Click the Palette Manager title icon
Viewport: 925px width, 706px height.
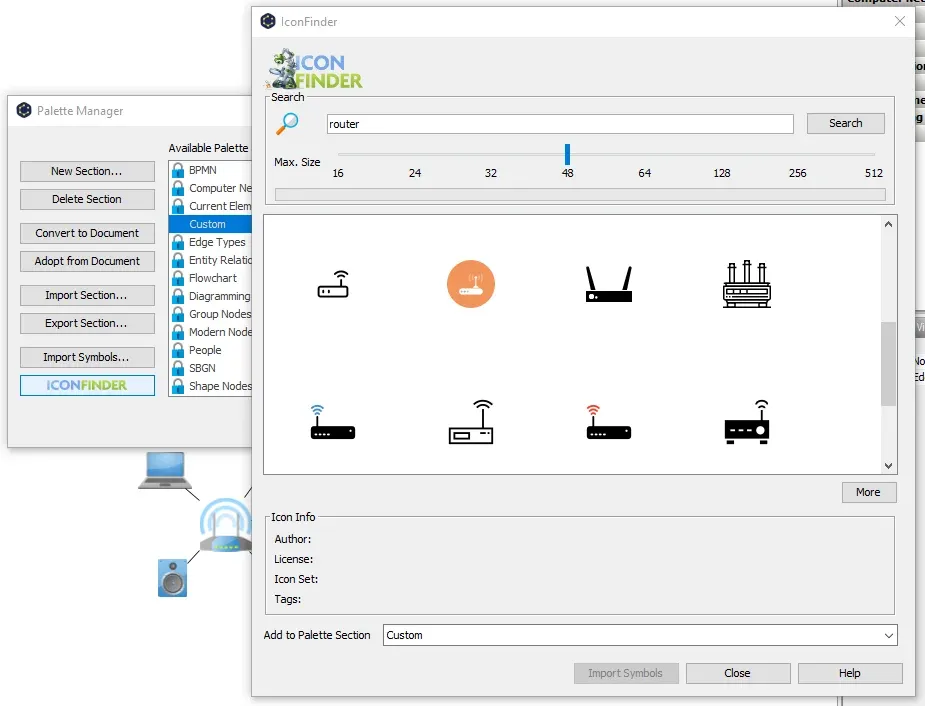(24, 110)
